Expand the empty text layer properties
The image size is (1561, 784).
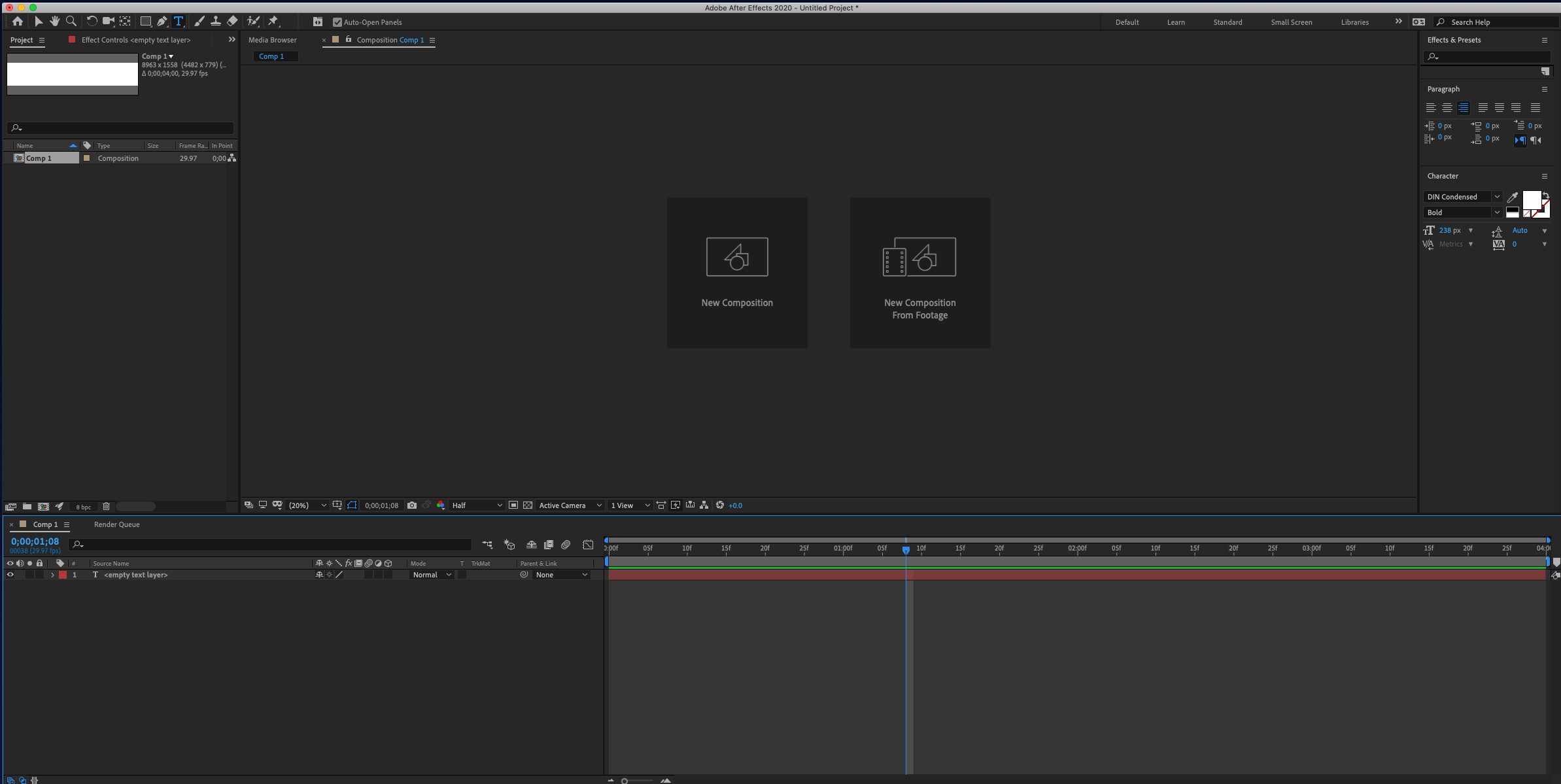(52, 575)
